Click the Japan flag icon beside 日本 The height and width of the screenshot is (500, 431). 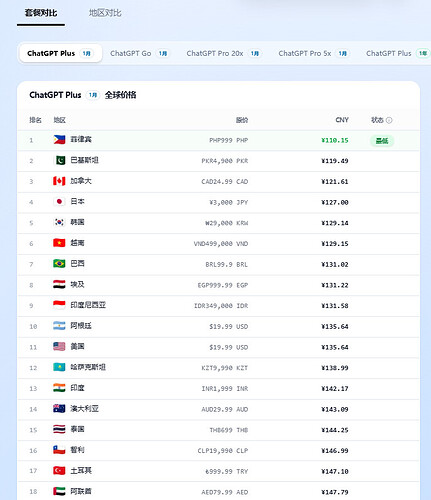point(59,202)
